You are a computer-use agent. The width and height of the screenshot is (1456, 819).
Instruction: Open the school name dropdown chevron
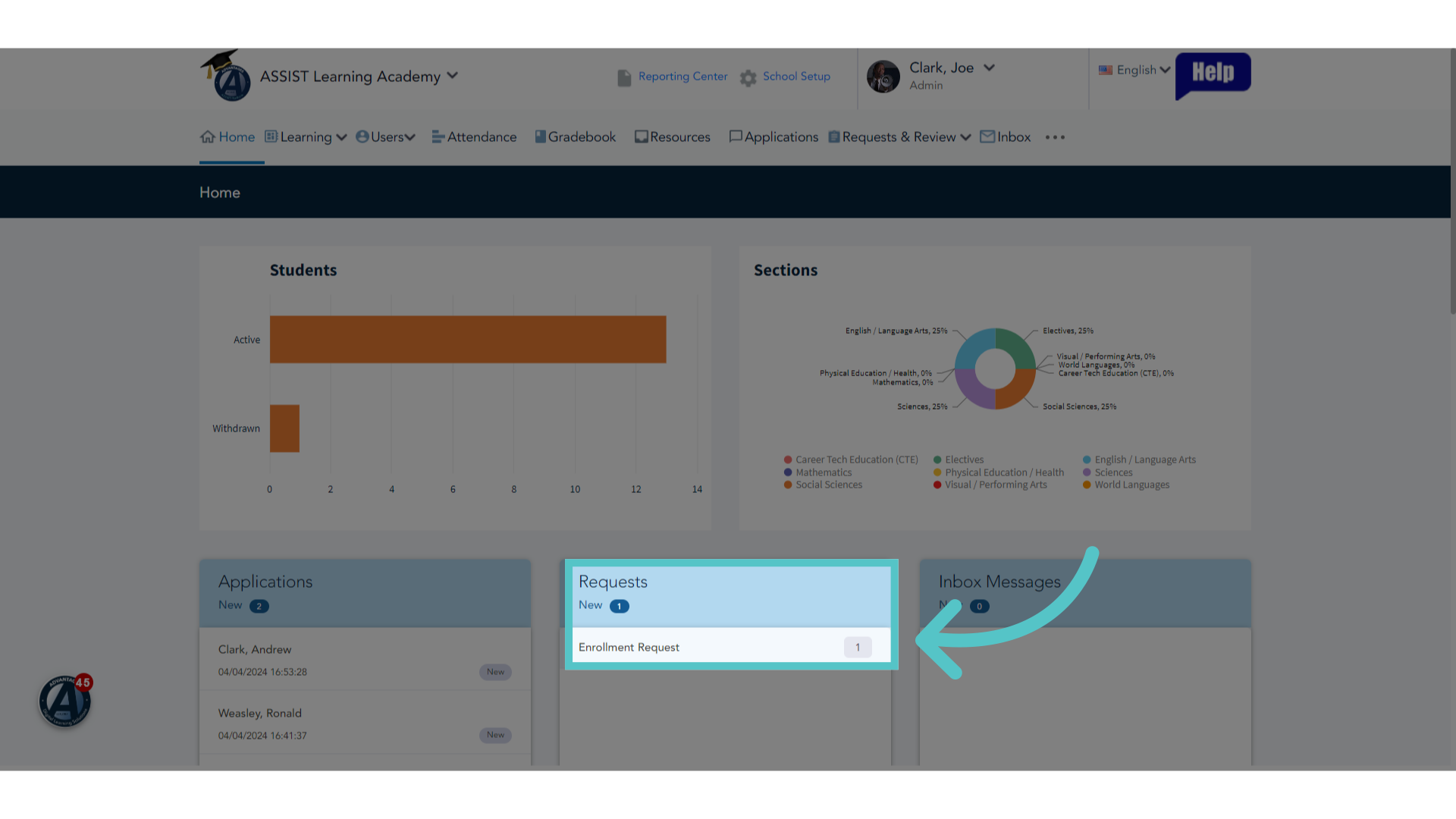(453, 75)
